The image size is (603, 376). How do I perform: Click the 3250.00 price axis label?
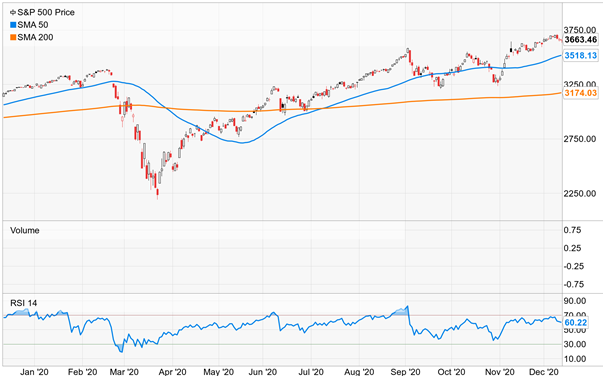pyautogui.click(x=580, y=84)
